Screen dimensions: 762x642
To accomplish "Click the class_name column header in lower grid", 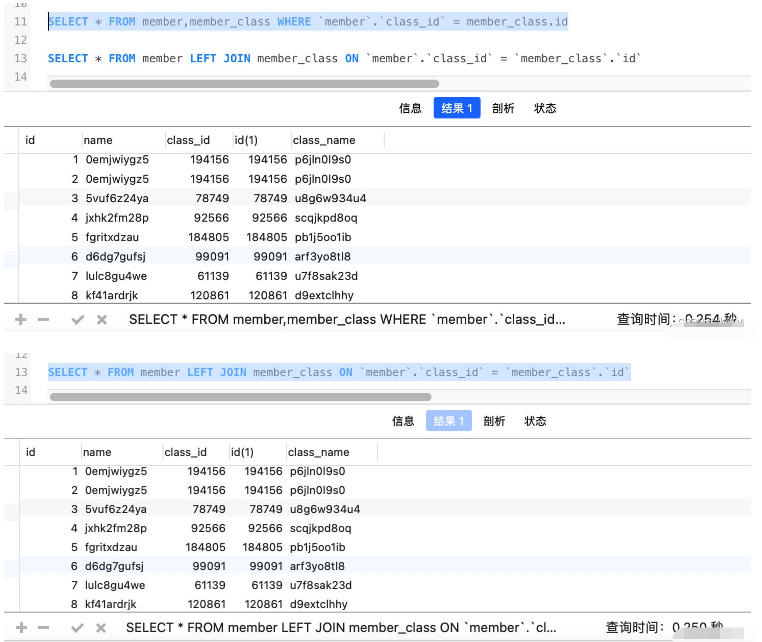I will [318, 452].
